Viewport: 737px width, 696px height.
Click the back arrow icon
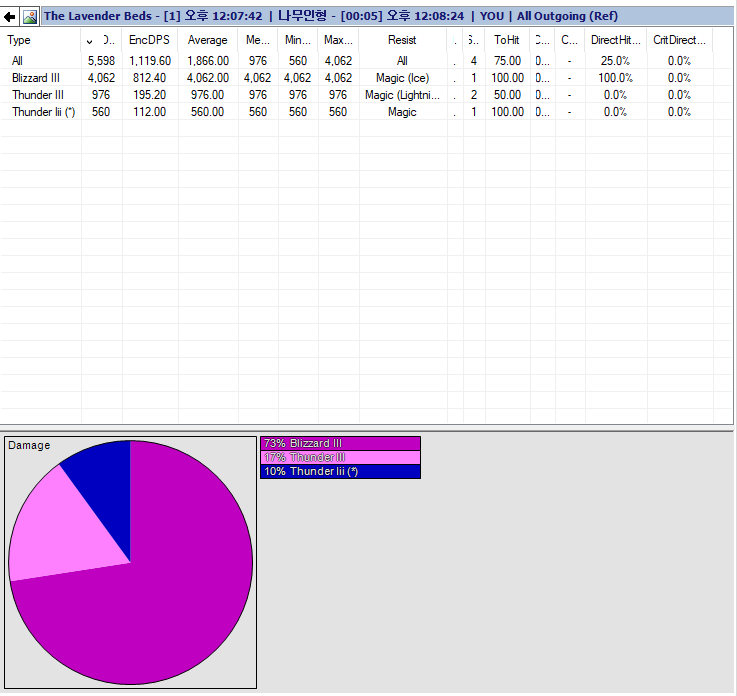(10, 16)
